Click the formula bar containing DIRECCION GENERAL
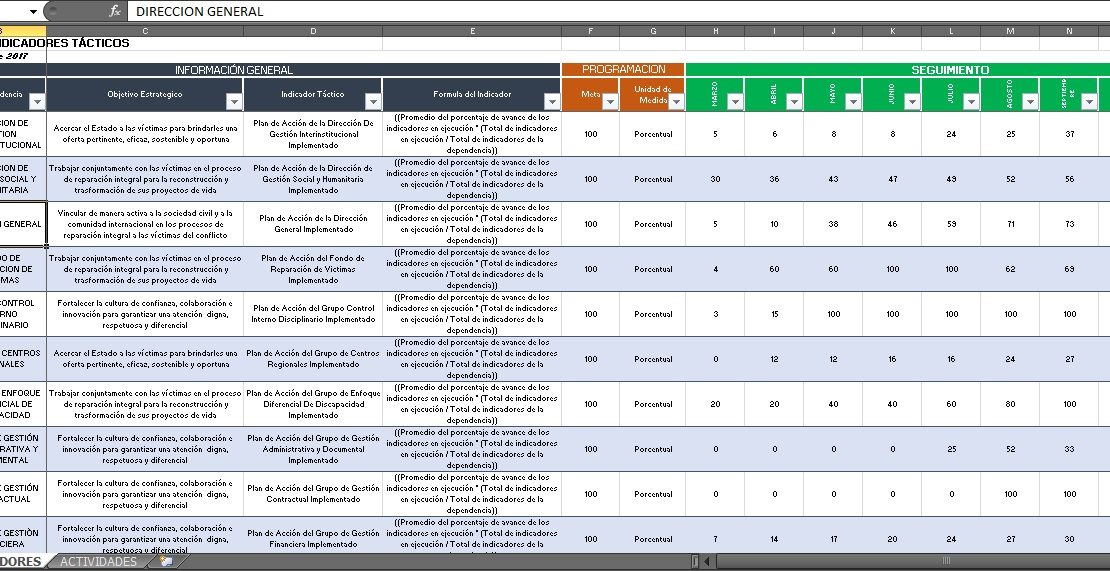The height and width of the screenshot is (571, 1110). tap(600, 11)
